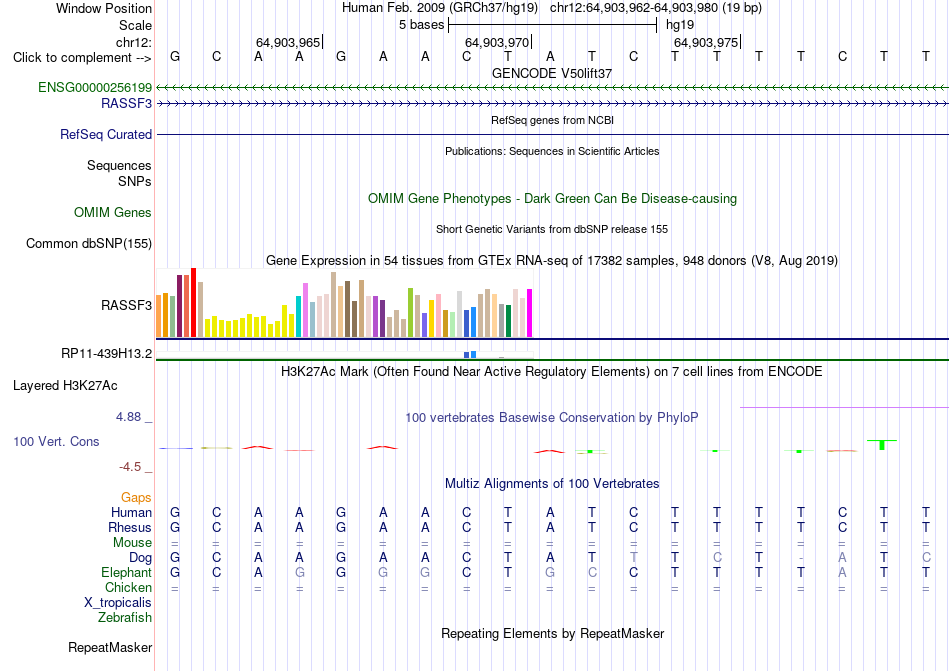950x671 pixels.
Task: Click OMIM Gene Phenotypes track title
Action: click(x=552, y=199)
